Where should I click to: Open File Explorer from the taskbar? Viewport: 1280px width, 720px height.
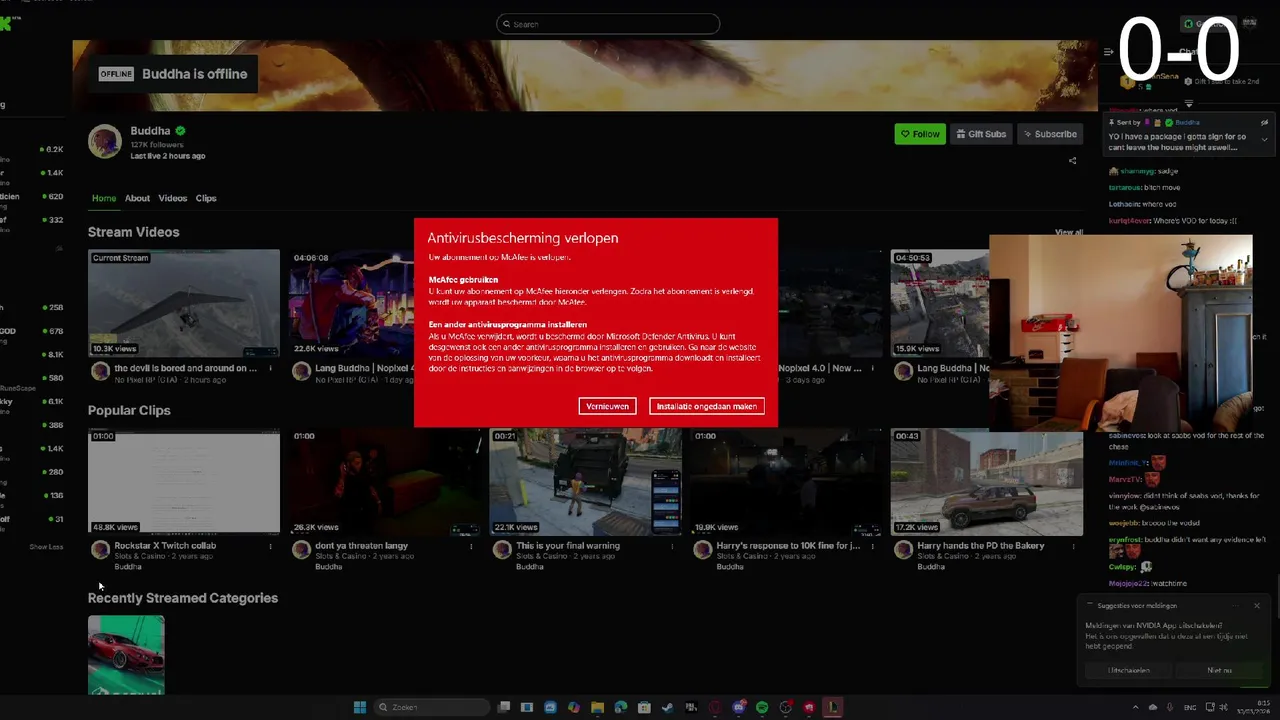[597, 707]
